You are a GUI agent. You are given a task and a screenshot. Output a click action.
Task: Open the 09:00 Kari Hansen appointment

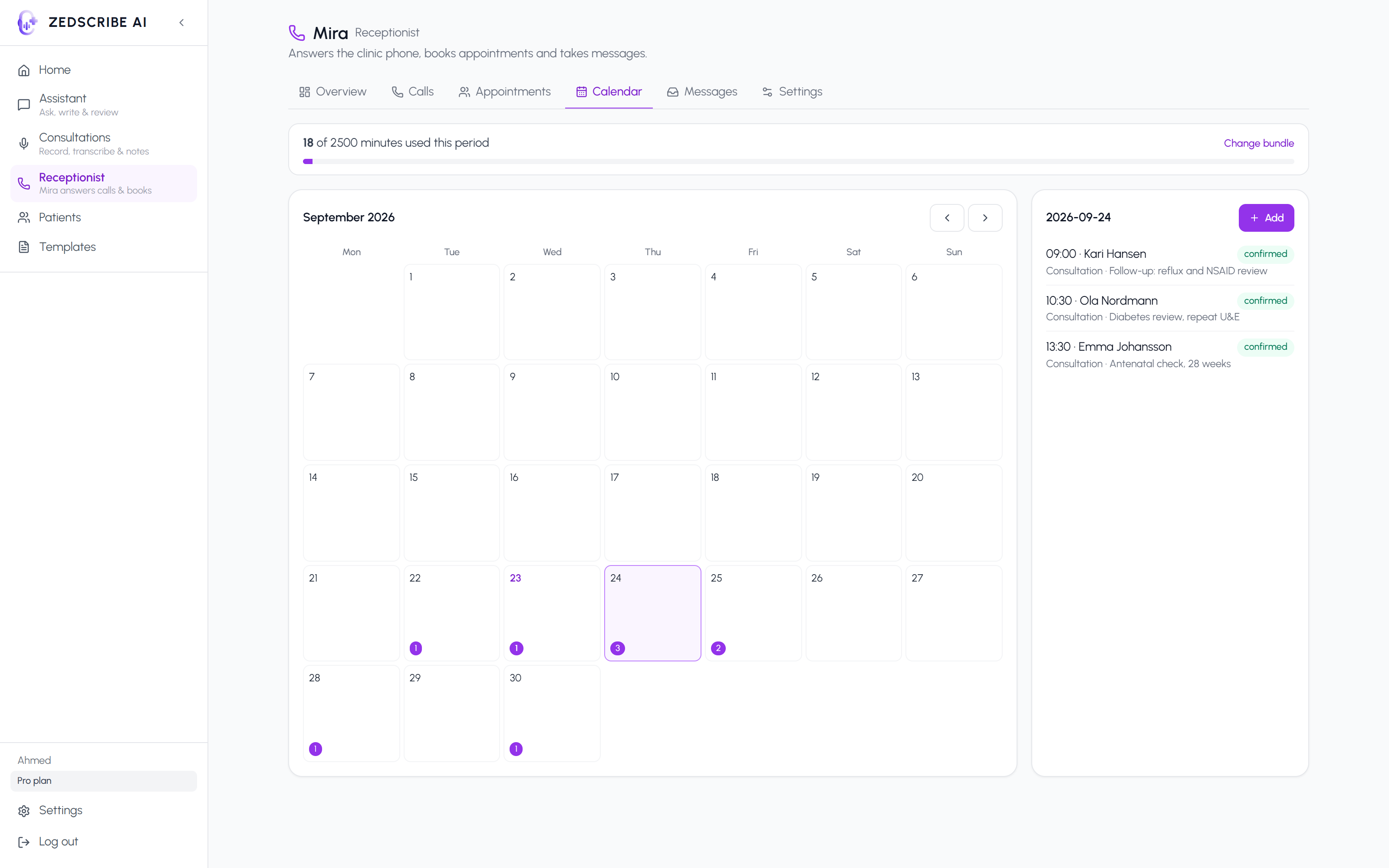pyautogui.click(x=1170, y=262)
